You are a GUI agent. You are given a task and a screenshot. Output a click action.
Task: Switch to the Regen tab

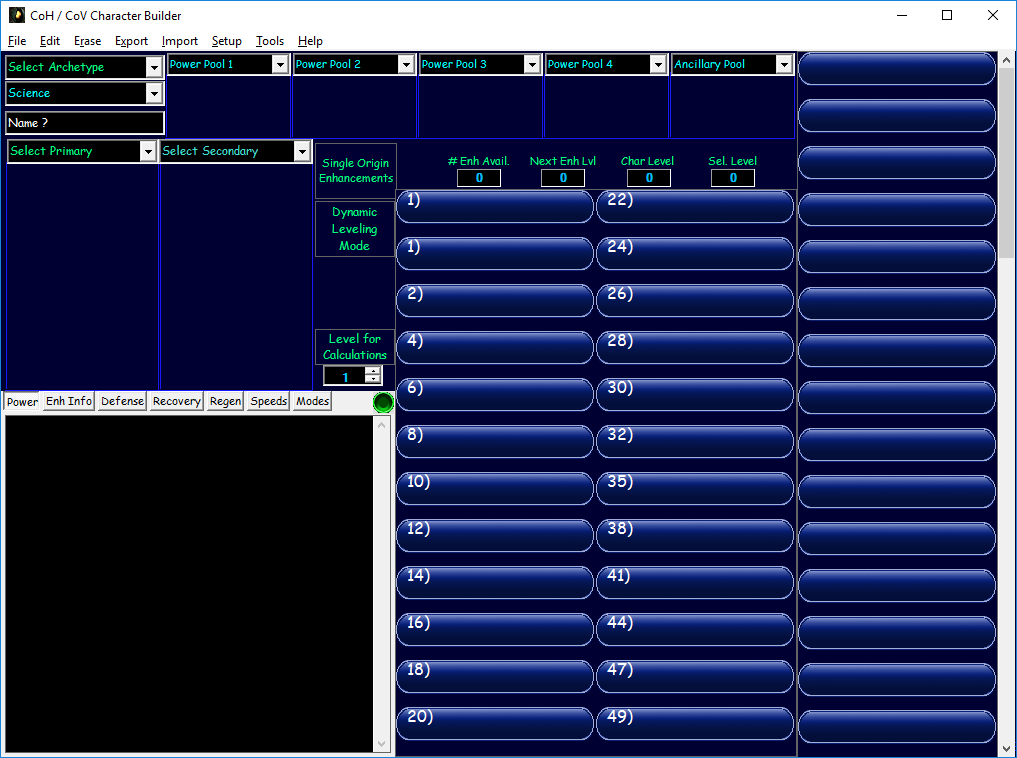(225, 401)
